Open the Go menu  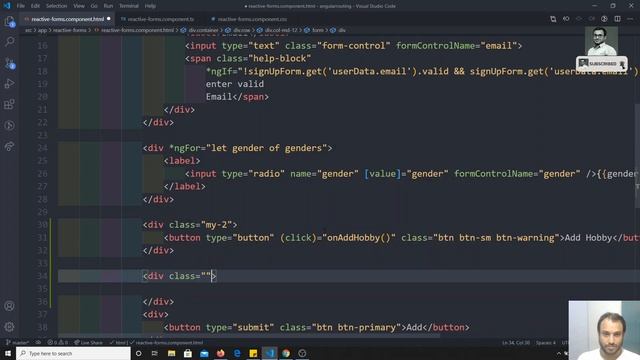tap(94, 6)
